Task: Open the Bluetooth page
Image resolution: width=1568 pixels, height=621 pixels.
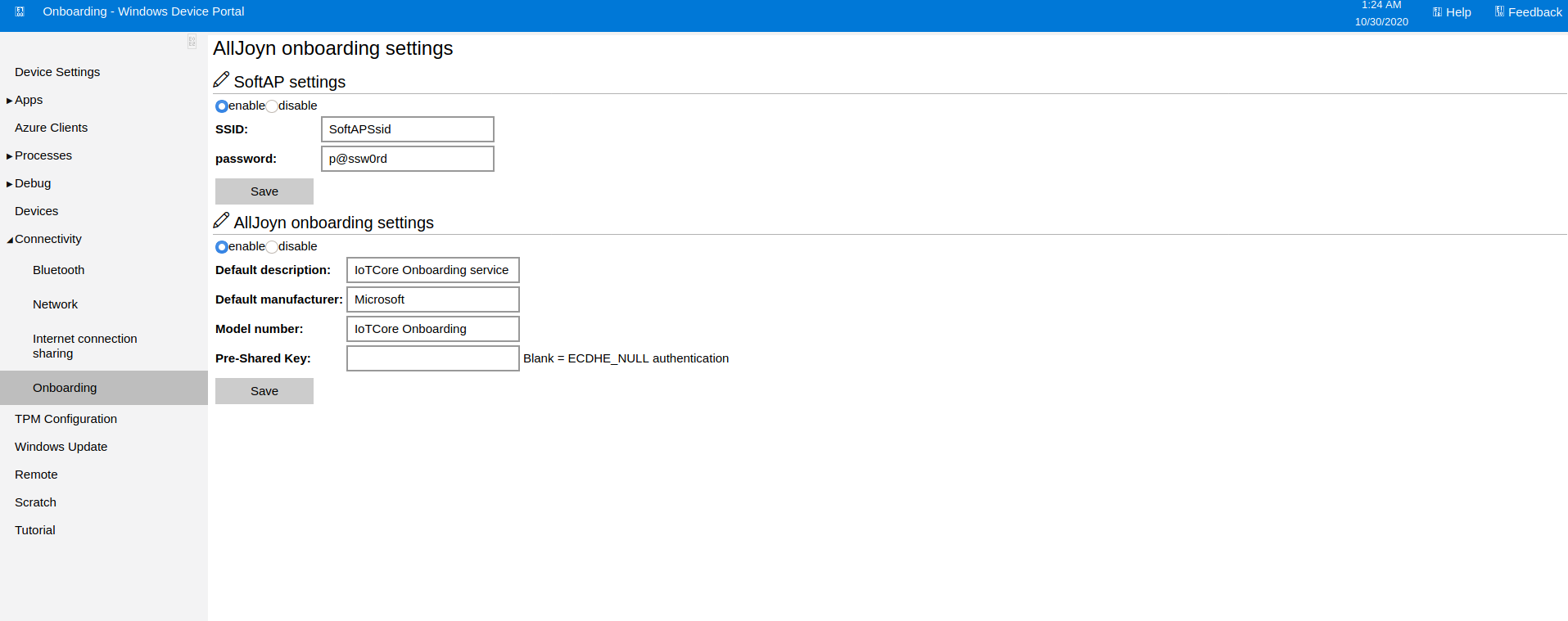Action: click(58, 270)
